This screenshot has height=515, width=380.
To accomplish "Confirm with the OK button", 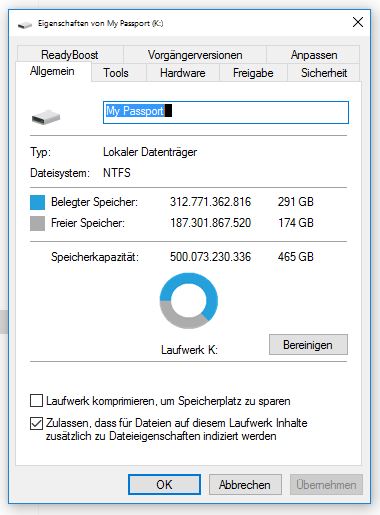I will pos(164,484).
